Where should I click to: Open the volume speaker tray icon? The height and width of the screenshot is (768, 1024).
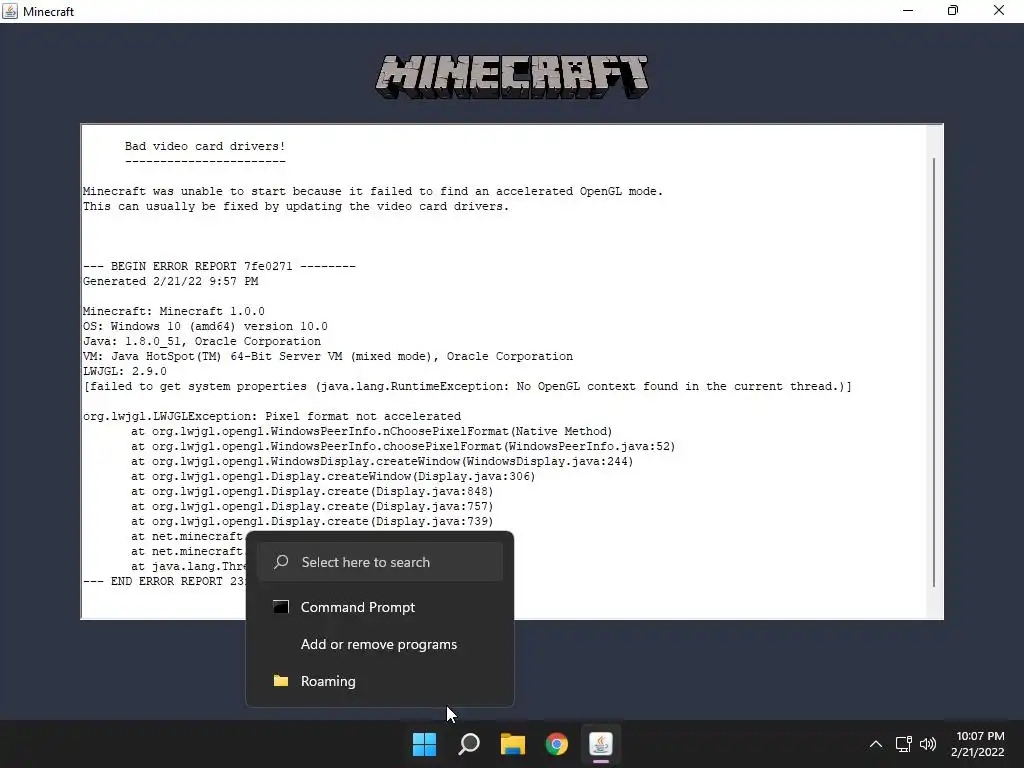pyautogui.click(x=928, y=744)
